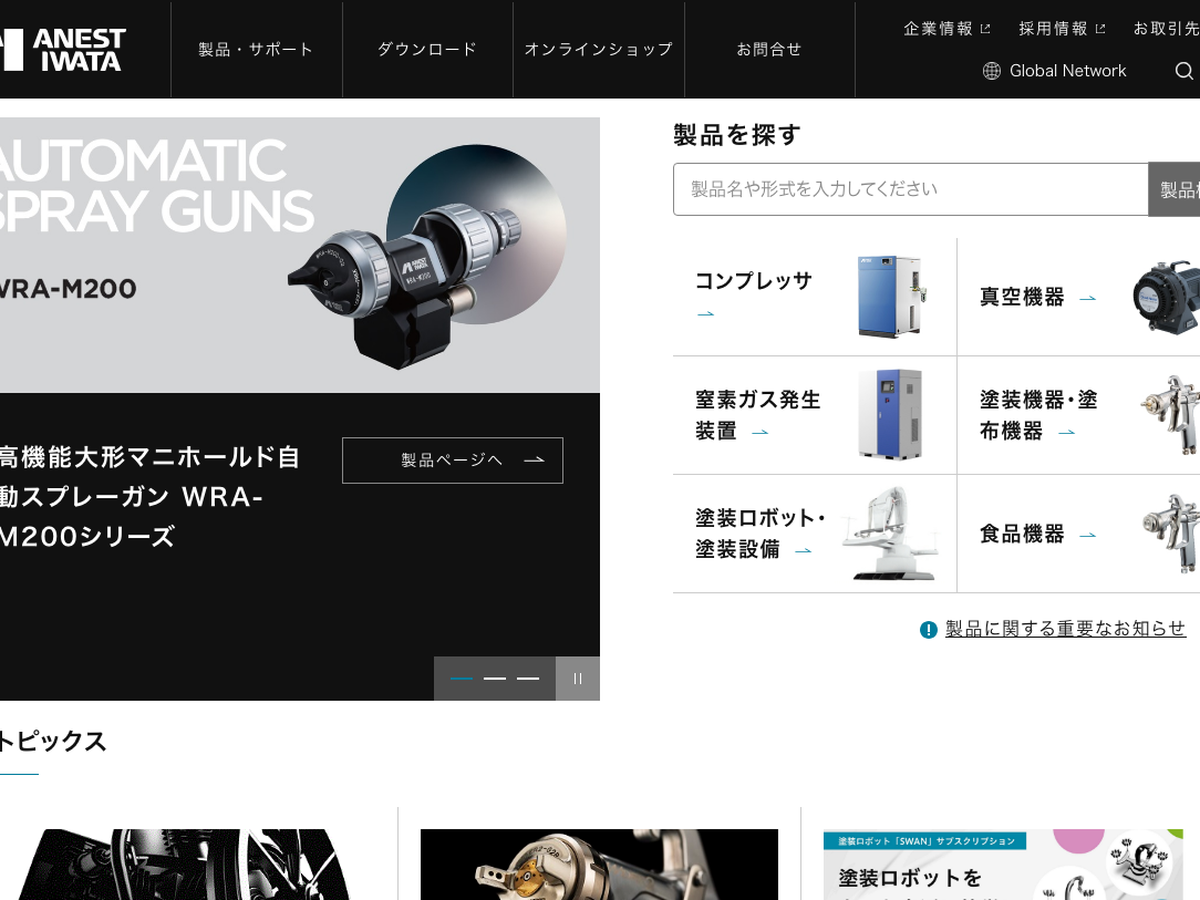This screenshot has width=1200, height=900.
Task: Open 製品に関する重要なお知らせ notice link
Action: pyautogui.click(x=1065, y=629)
